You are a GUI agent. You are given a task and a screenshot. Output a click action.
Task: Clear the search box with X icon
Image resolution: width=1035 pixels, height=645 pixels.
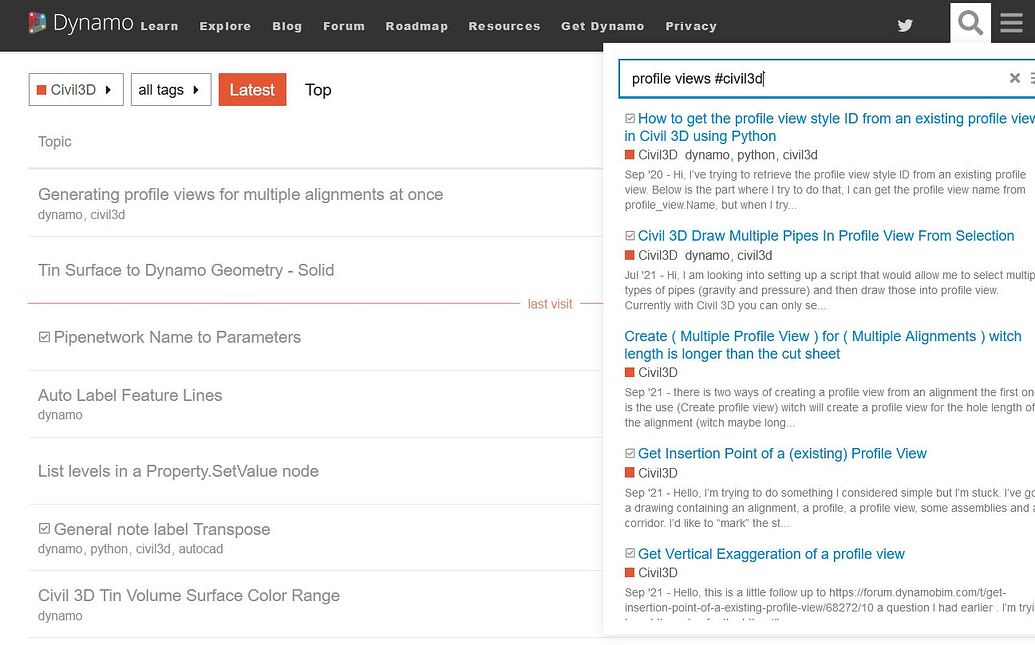pos(1014,78)
